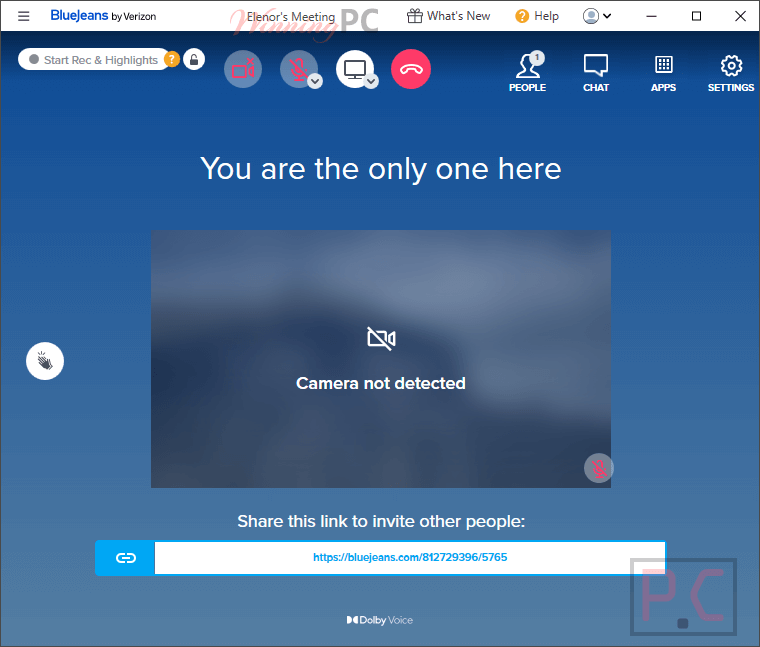Expand screen share options arrow

click(371, 81)
